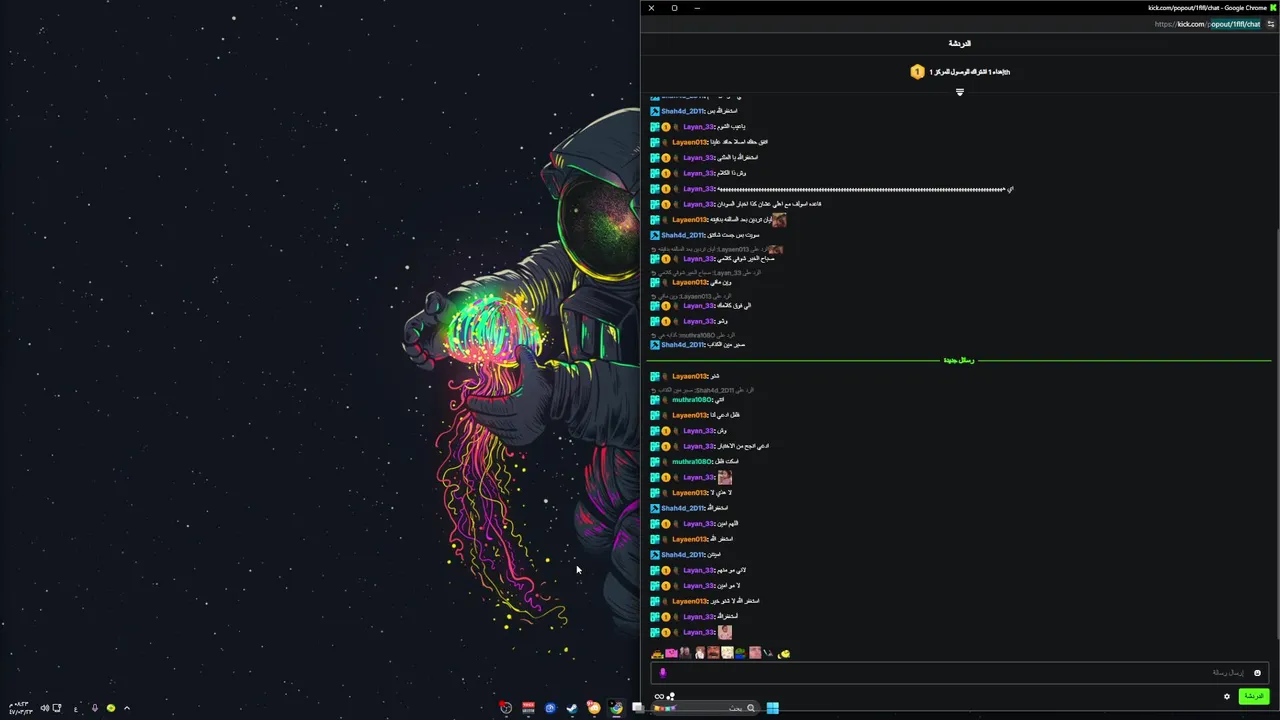Image resolution: width=1280 pixels, height=720 pixels.
Task: Click the gold number 1 badge in pinned banner
Action: coord(917,72)
